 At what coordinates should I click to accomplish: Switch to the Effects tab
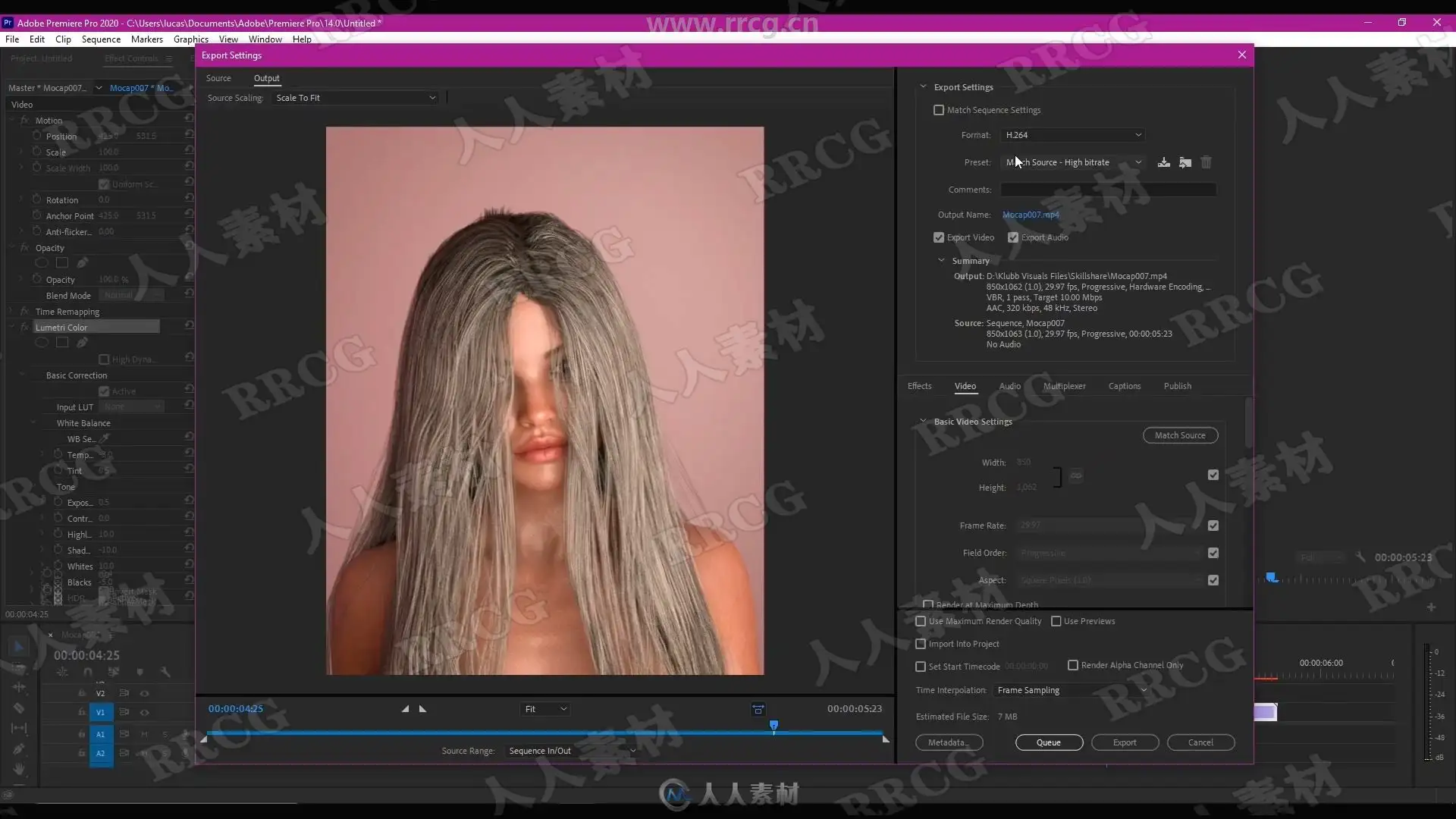point(919,386)
